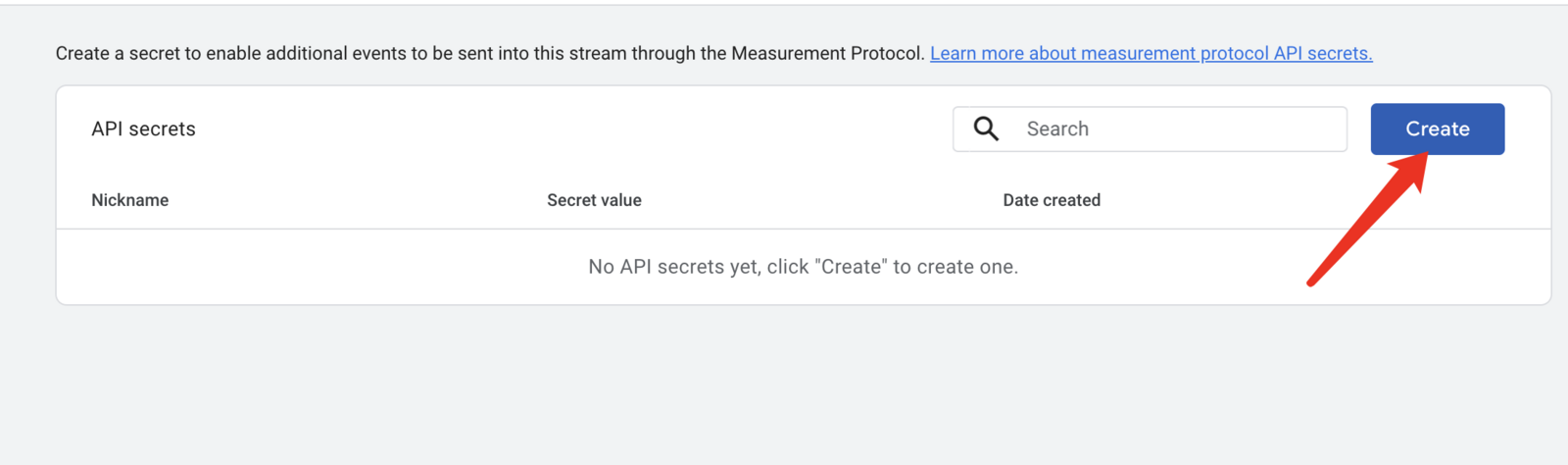This screenshot has height=465, width=1568.
Task: Click the "API secrets" card title
Action: point(143,129)
